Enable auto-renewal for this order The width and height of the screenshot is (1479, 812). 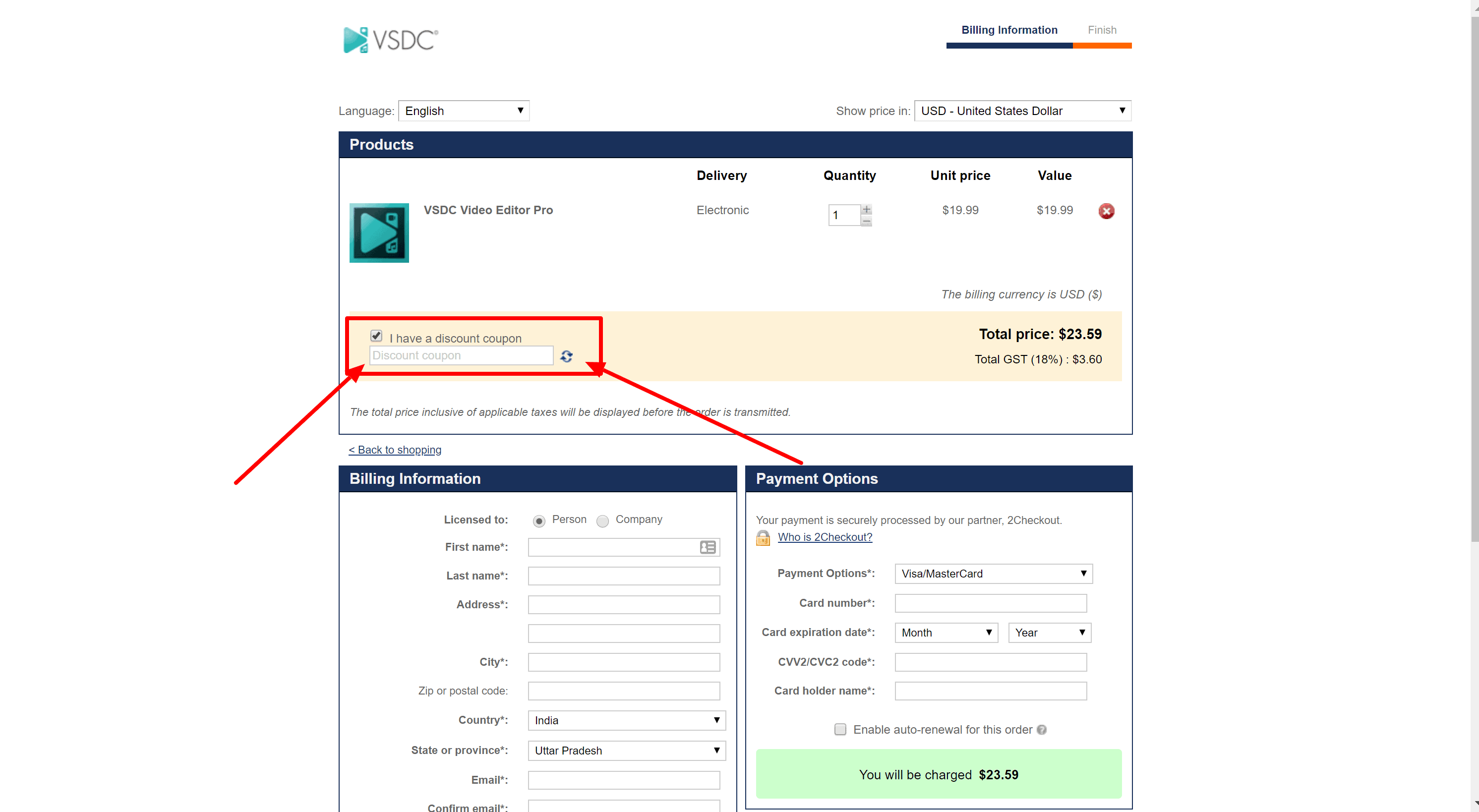pos(840,729)
